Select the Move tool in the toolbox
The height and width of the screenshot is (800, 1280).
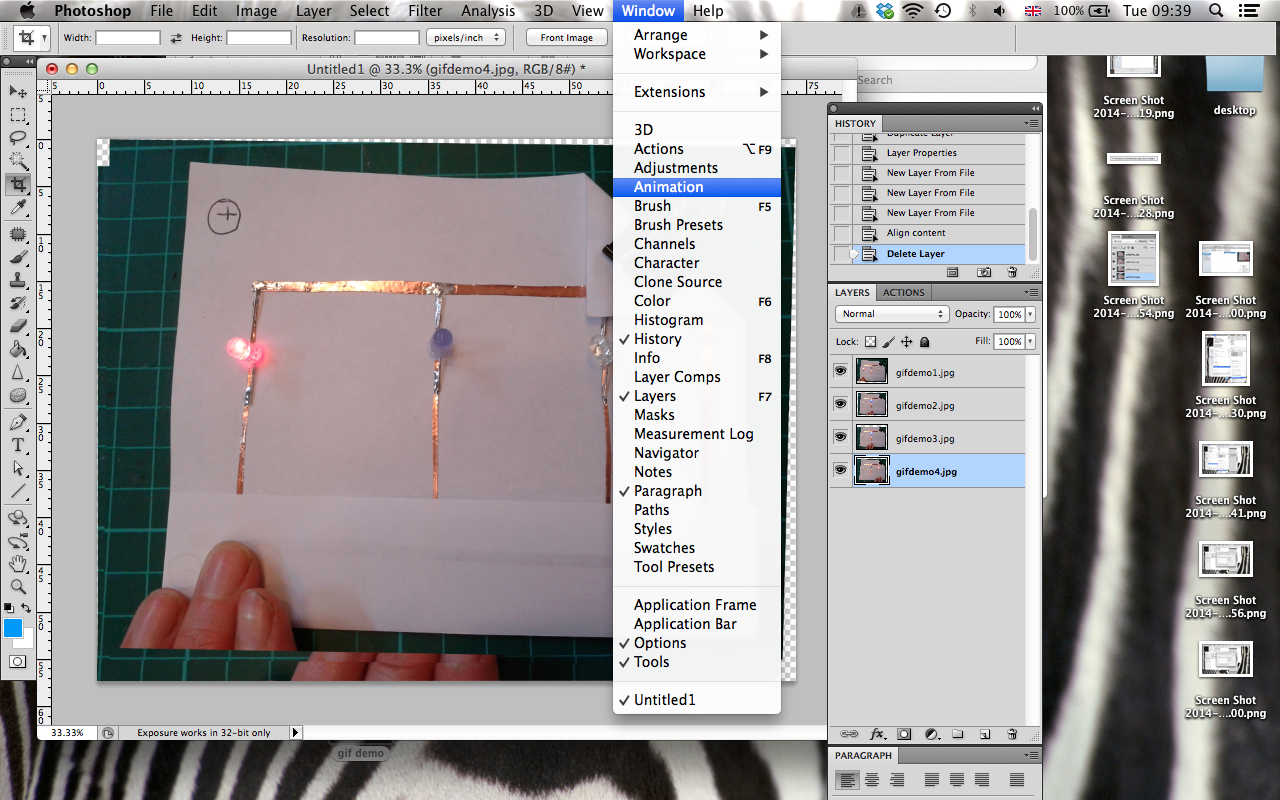pyautogui.click(x=18, y=92)
